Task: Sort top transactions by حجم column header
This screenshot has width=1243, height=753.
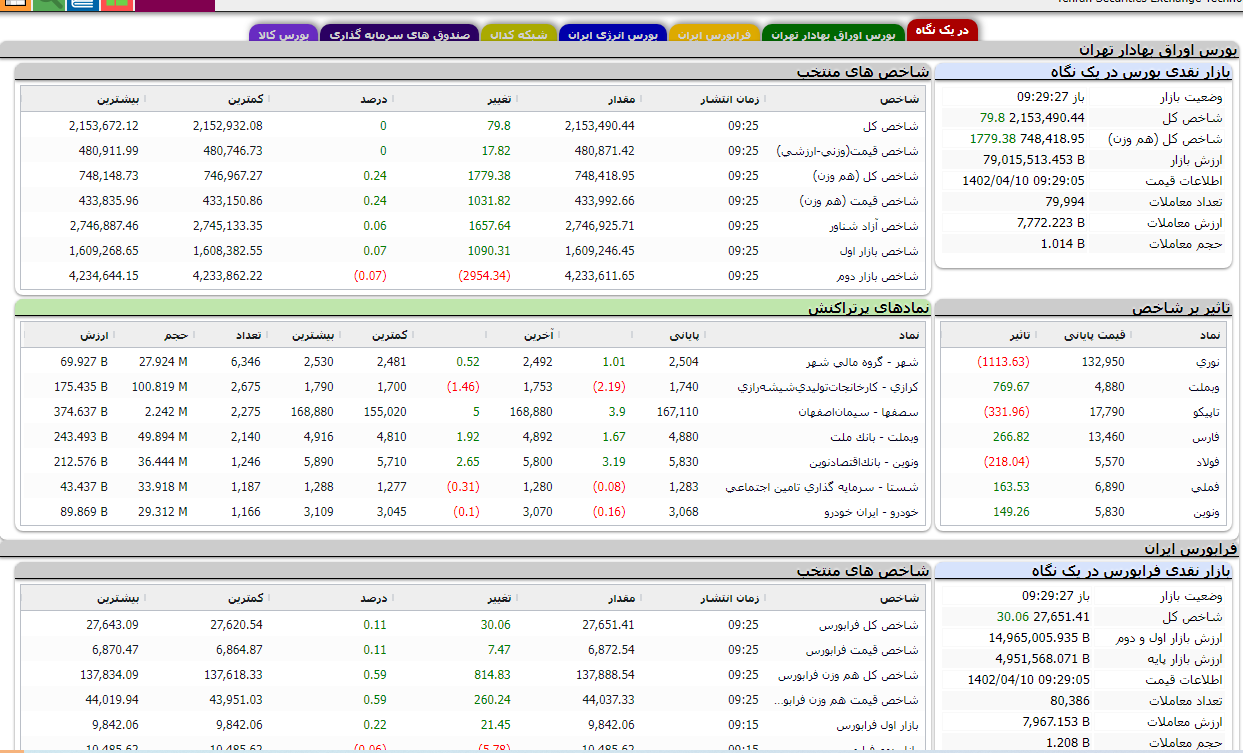Action: click(x=176, y=335)
